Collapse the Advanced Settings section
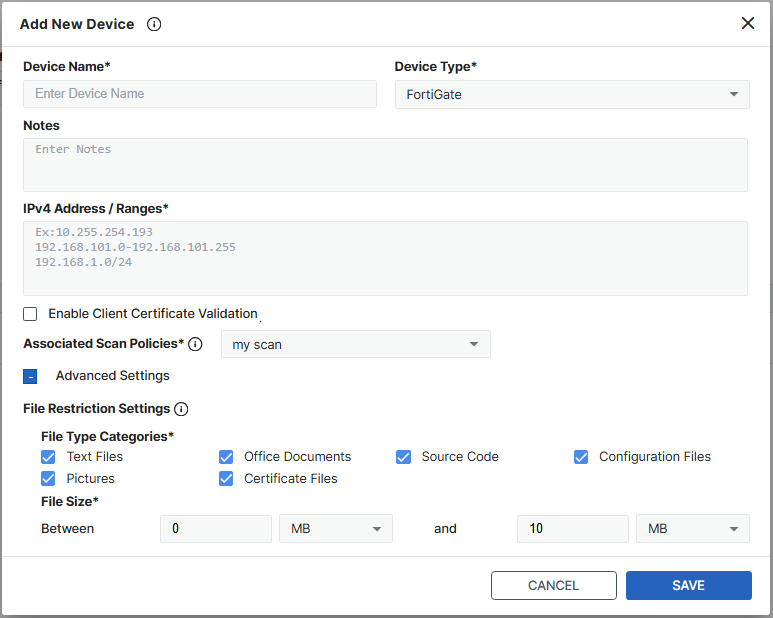This screenshot has width=773, height=618. [30, 377]
